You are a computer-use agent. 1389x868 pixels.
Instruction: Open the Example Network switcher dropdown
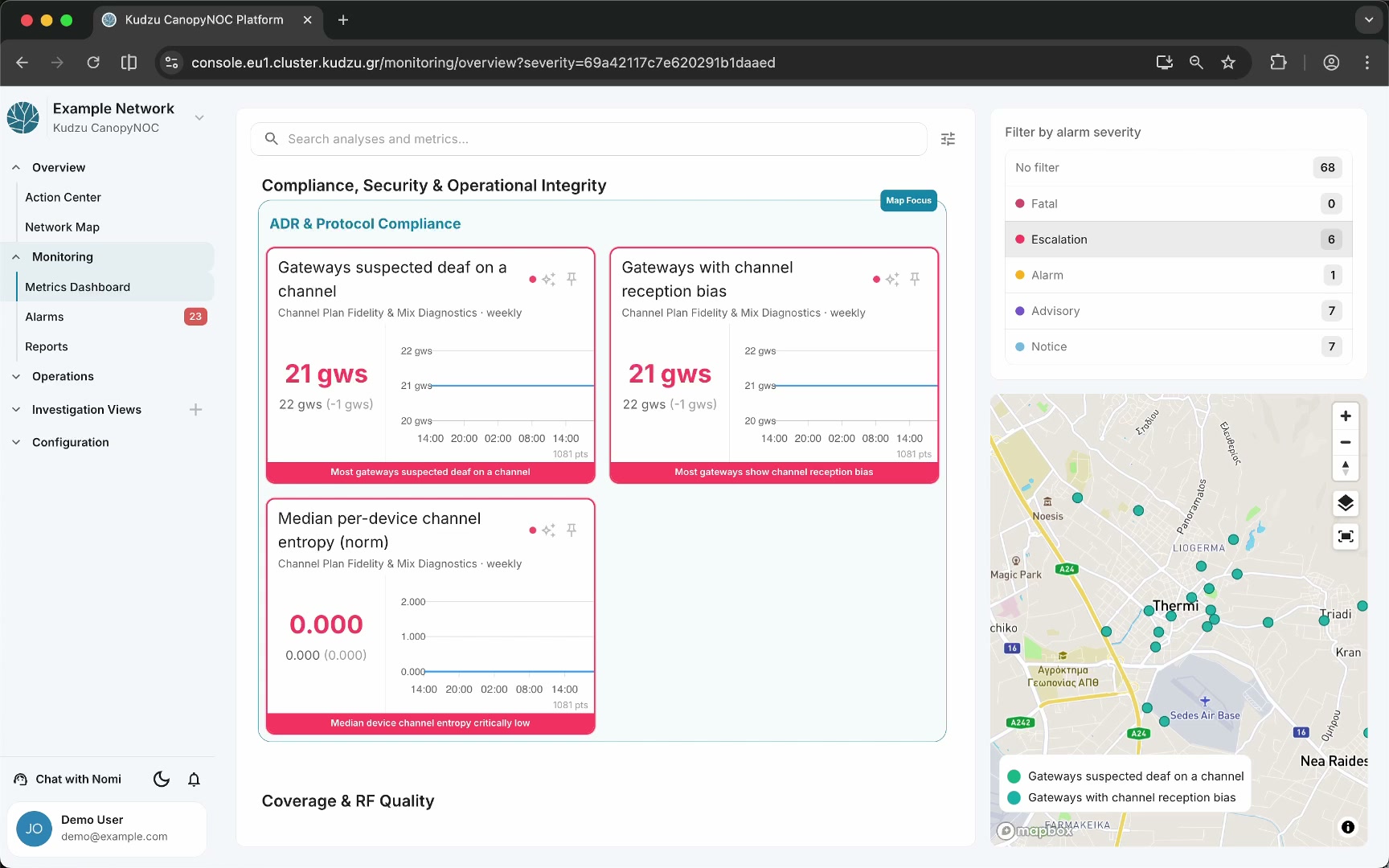coord(199,117)
